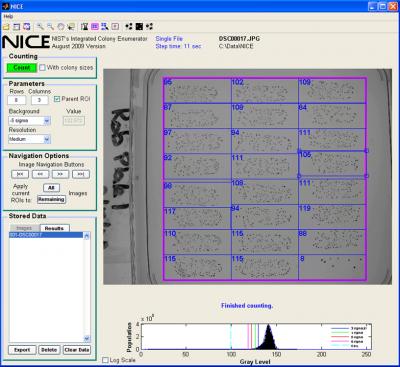Toggle the Parent ROI checkbox

[57, 99]
